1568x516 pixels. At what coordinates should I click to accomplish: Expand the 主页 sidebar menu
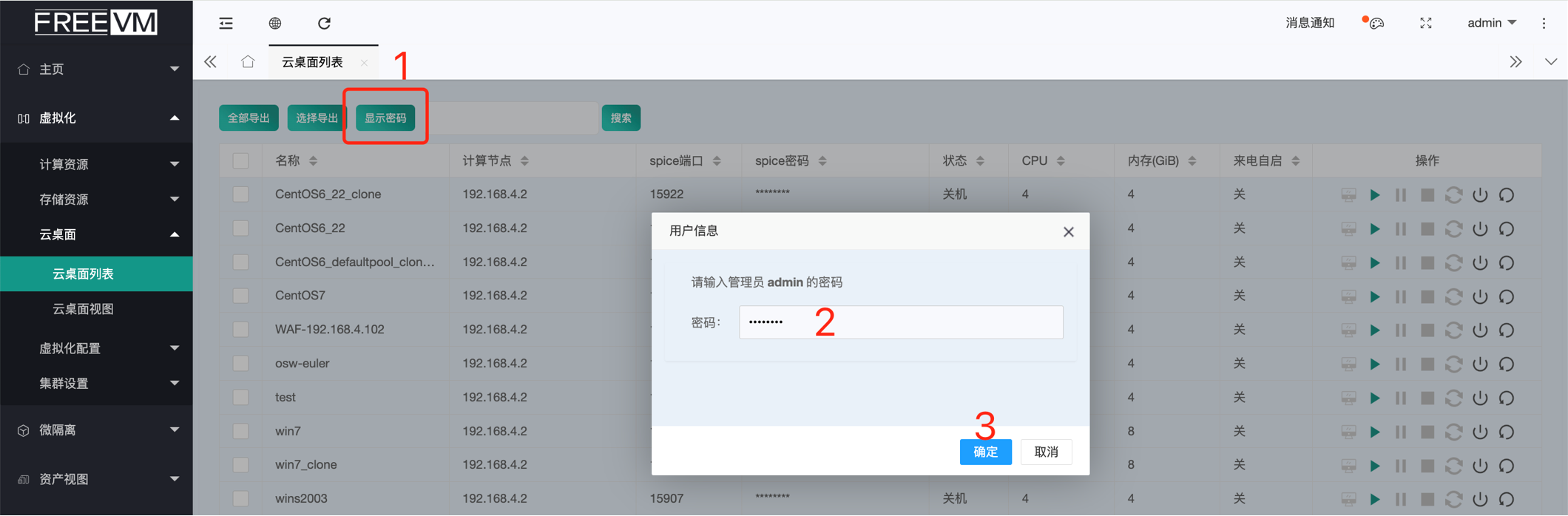(x=96, y=69)
